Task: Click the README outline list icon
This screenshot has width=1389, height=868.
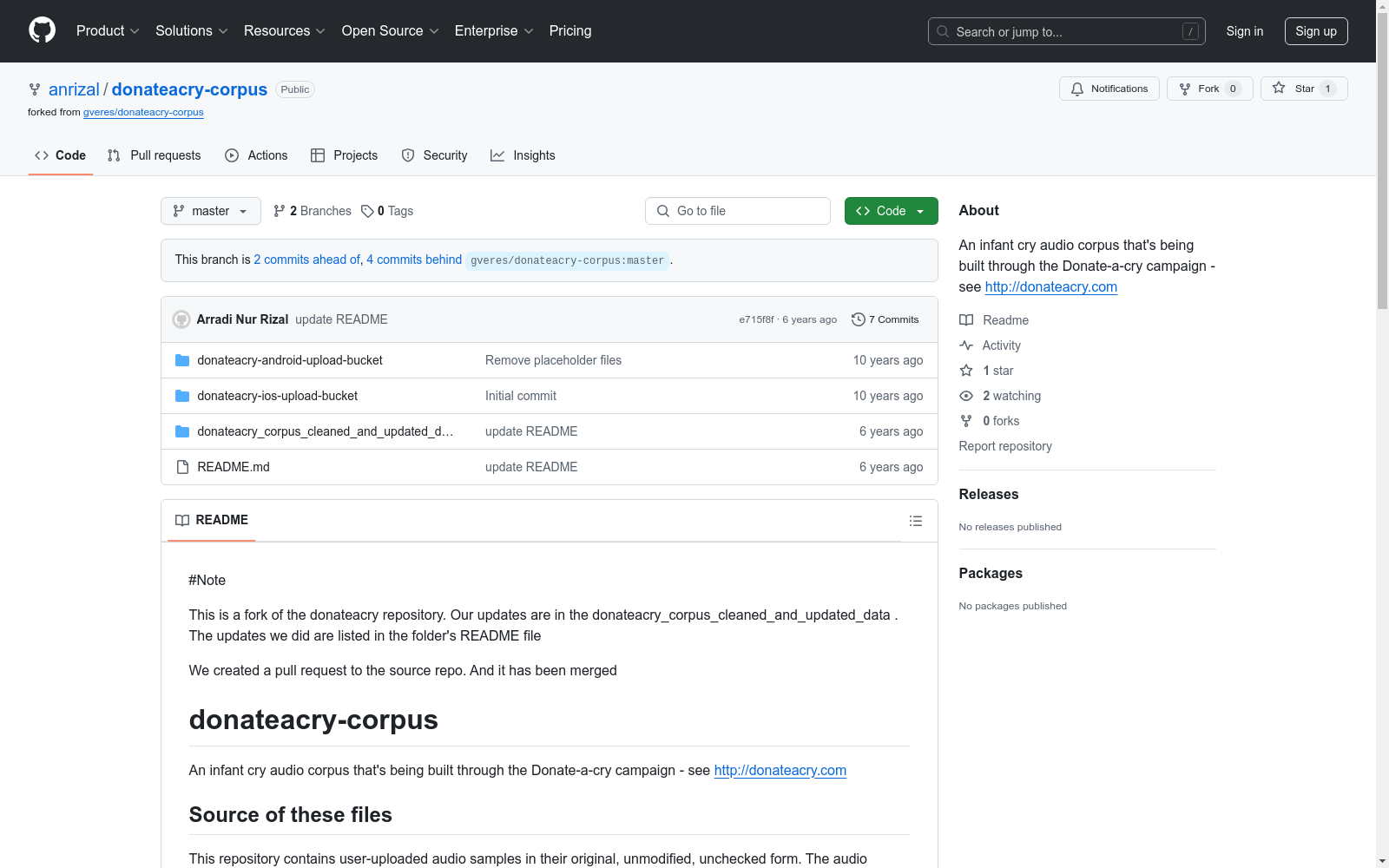Action: (915, 521)
